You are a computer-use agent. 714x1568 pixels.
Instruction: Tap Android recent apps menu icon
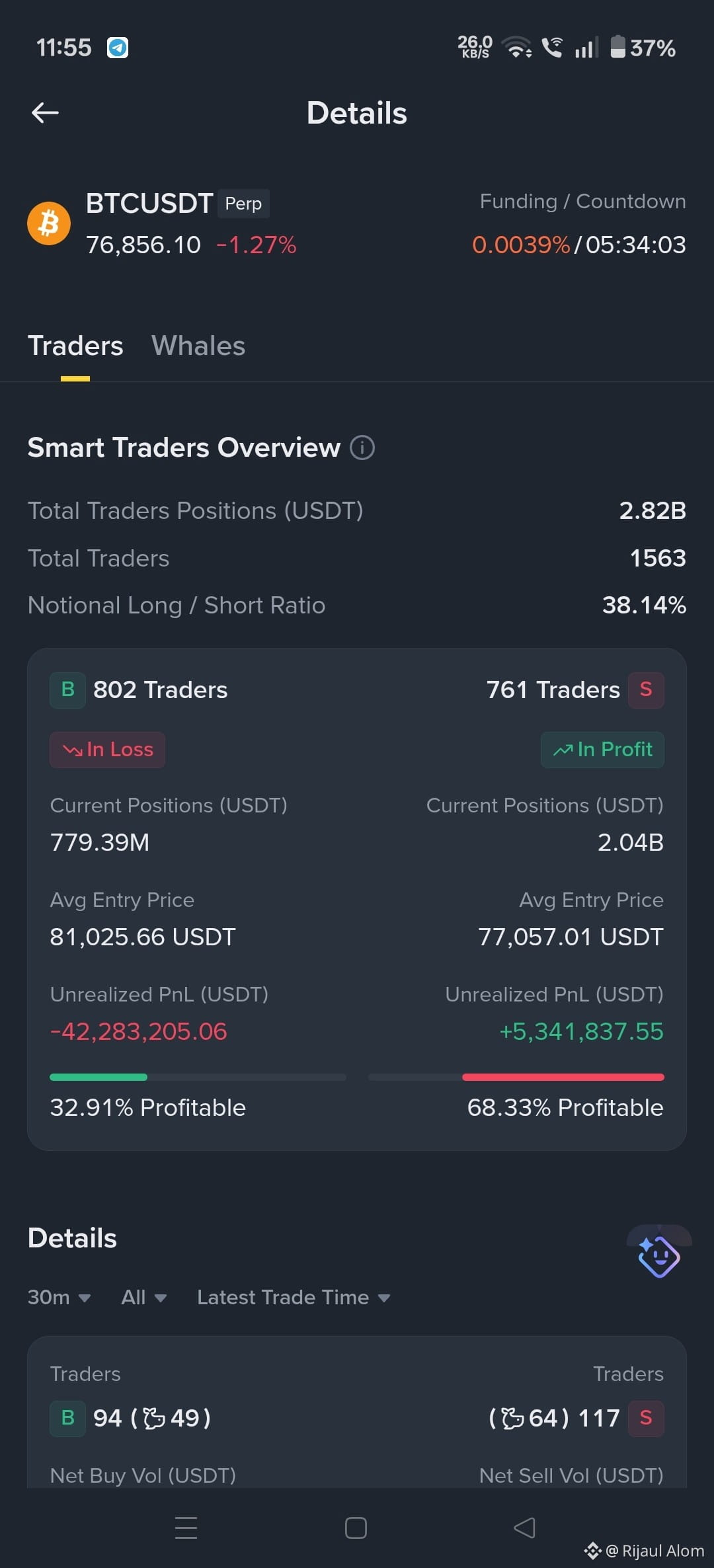tap(186, 1528)
